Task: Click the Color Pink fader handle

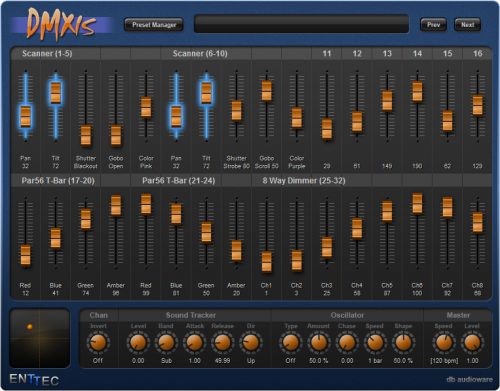Action: [146, 107]
